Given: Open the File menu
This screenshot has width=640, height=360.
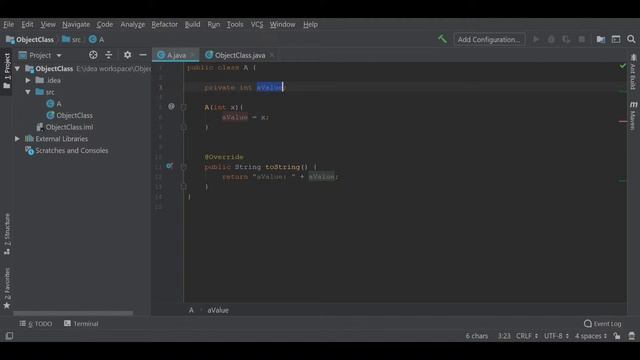Looking at the screenshot, I should pyautogui.click(x=9, y=24).
